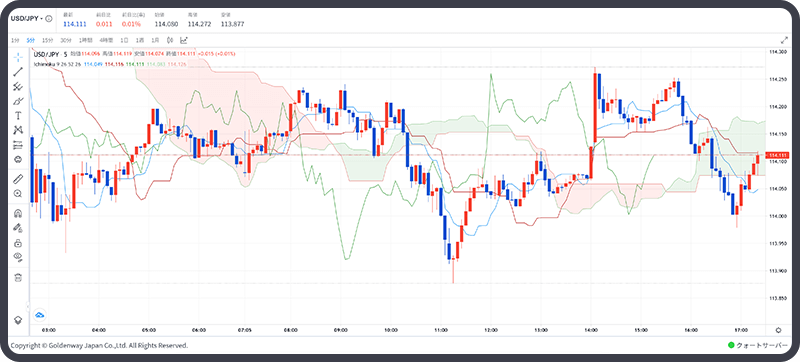Viewport: 800px width, 362px height.
Task: Select the crosshair cursor tool
Action: [x=18, y=56]
